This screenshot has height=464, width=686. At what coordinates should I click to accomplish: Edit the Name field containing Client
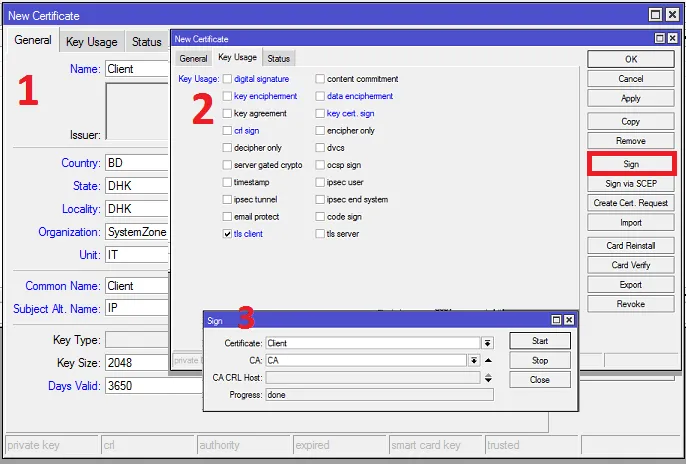tap(137, 69)
